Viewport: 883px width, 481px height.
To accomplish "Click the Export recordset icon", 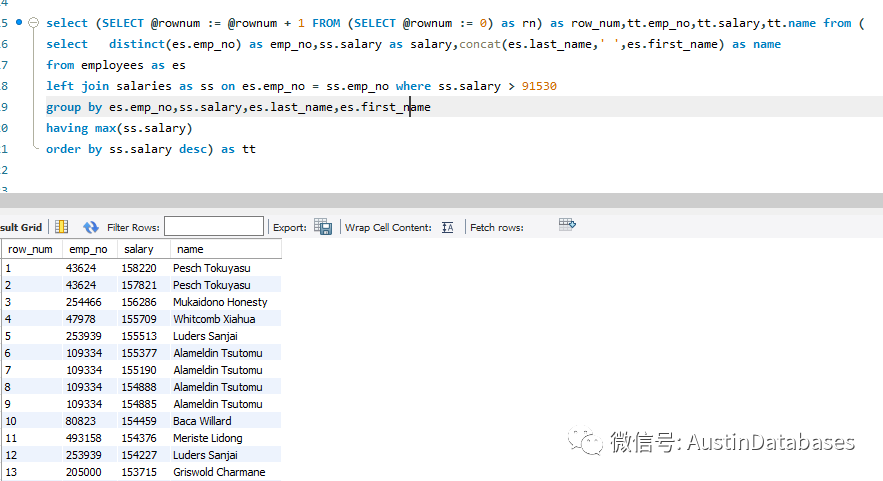I will click(323, 227).
